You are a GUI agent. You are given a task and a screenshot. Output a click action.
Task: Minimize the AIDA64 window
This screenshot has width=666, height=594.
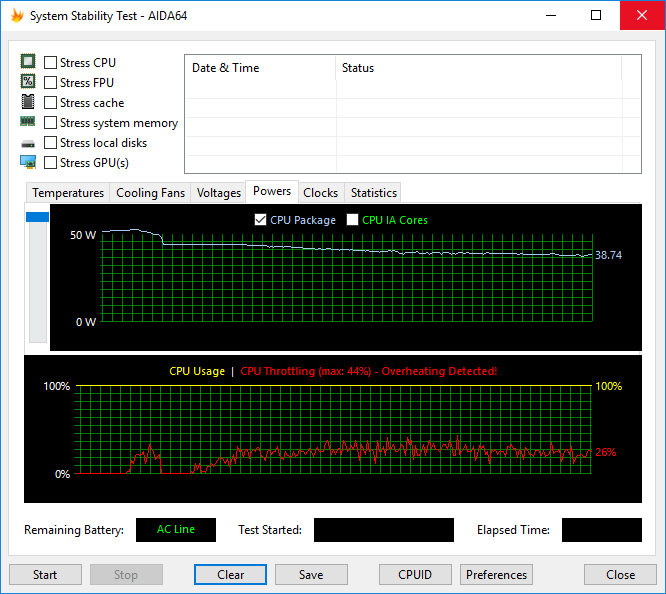(x=551, y=15)
